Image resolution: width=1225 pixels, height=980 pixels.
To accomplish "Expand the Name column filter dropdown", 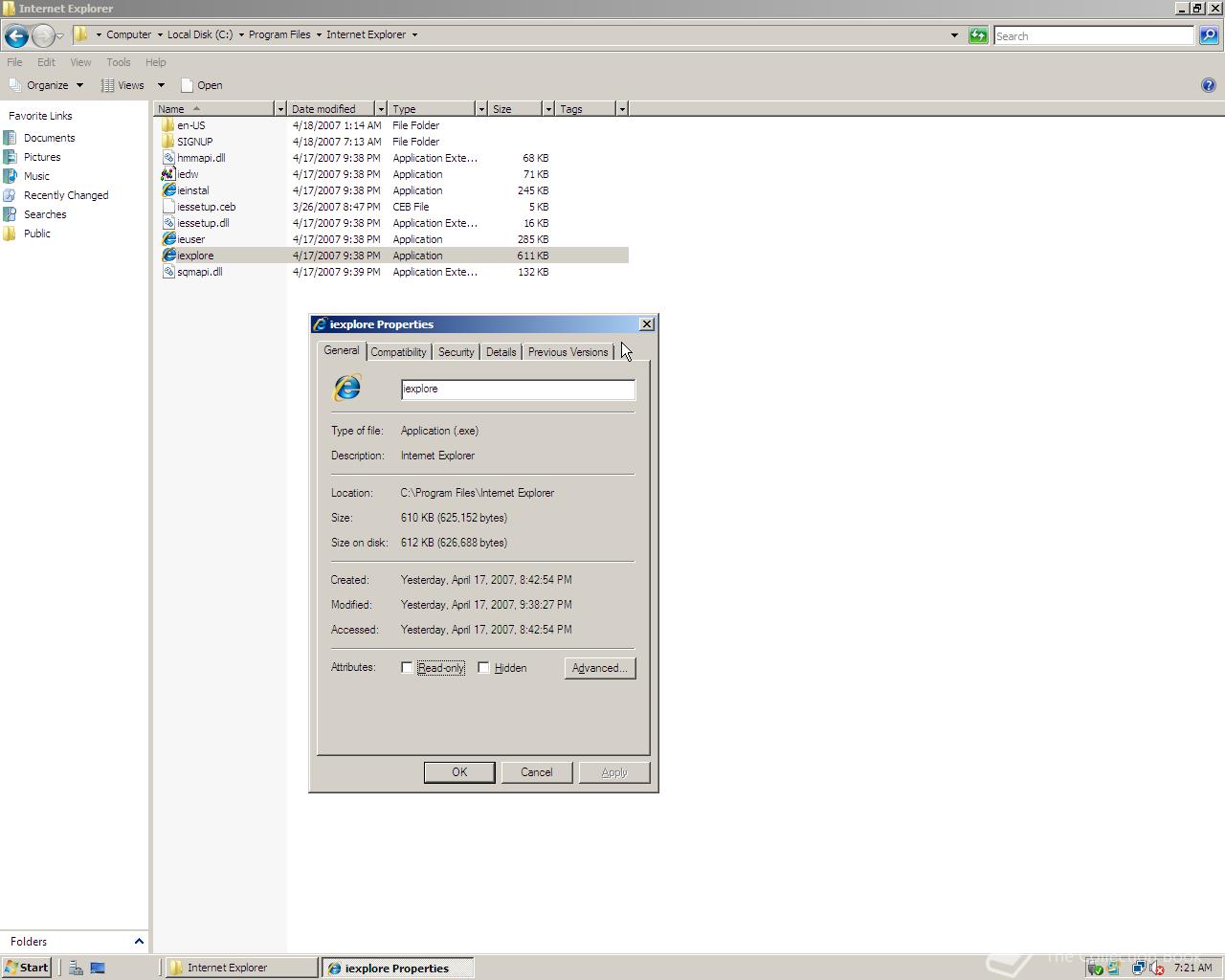I will point(280,109).
